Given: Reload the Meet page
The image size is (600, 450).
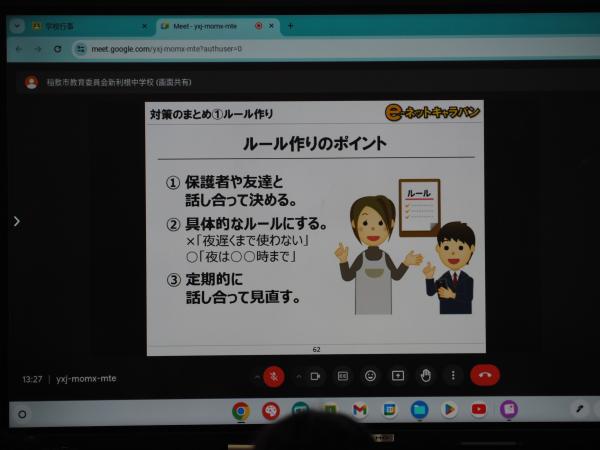Looking at the screenshot, I should 58,49.
